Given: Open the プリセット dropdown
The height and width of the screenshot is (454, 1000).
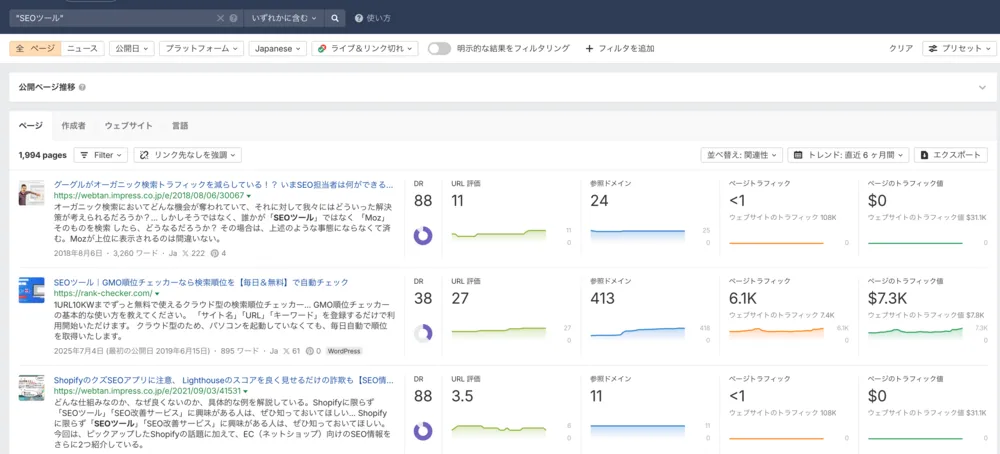Looking at the screenshot, I should click(x=959, y=48).
